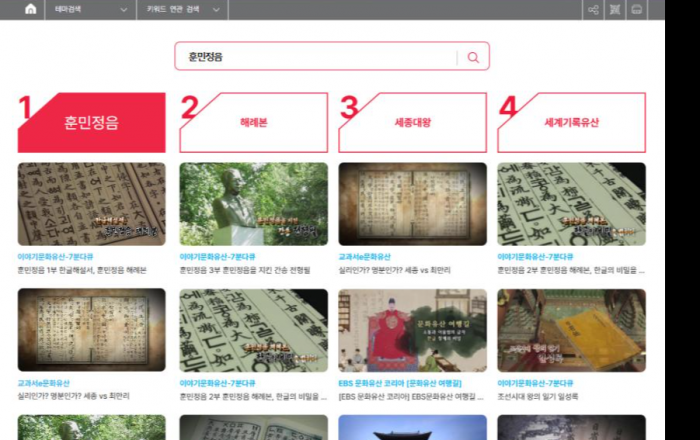The height and width of the screenshot is (440, 700).
Task: Click the print icon in top bar
Action: tap(636, 9)
